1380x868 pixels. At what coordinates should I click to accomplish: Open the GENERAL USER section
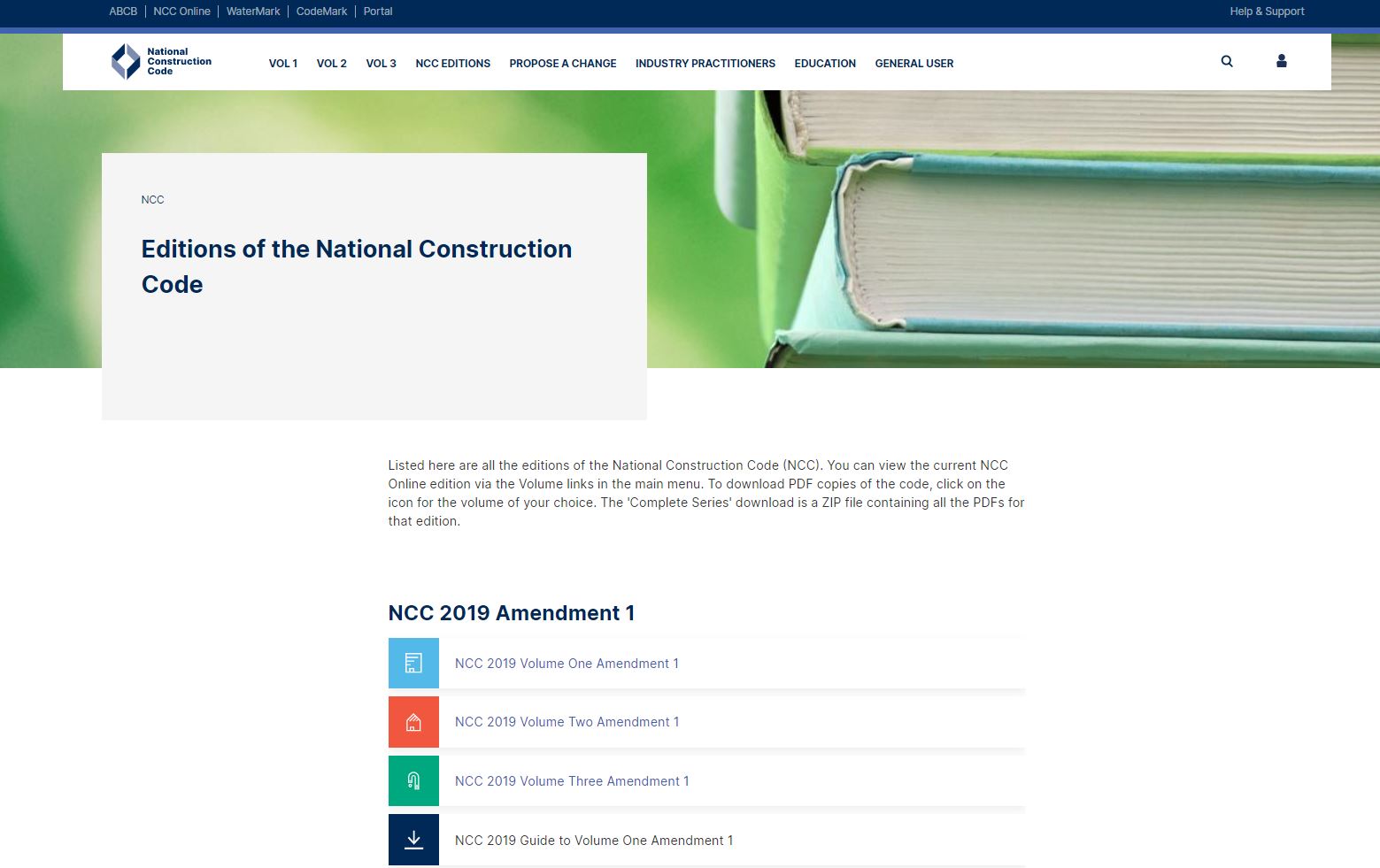(914, 63)
